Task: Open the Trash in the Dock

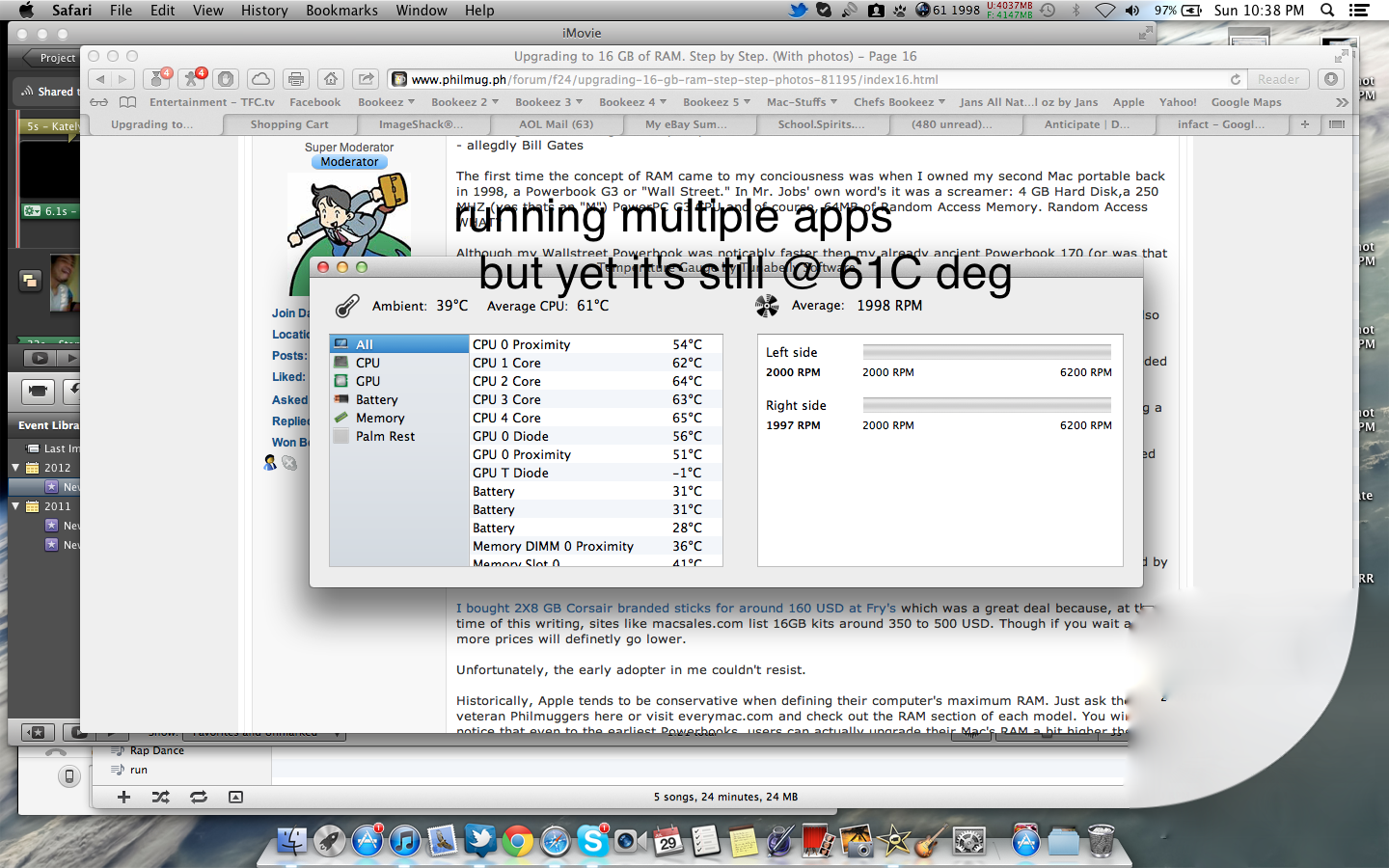Action: click(x=1101, y=841)
